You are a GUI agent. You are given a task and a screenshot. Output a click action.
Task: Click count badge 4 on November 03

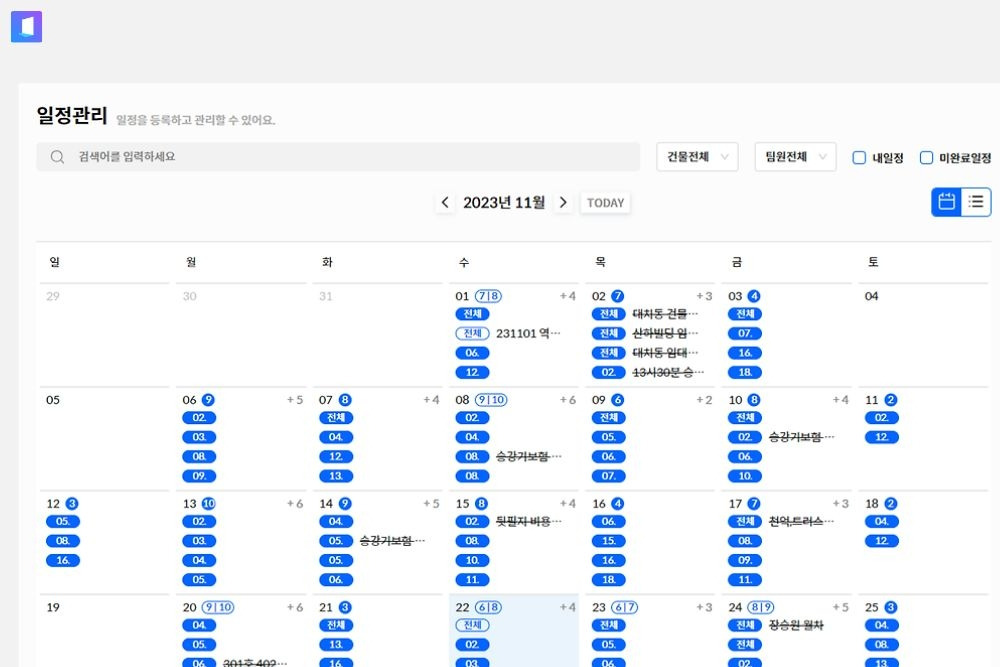pyautogui.click(x=754, y=296)
